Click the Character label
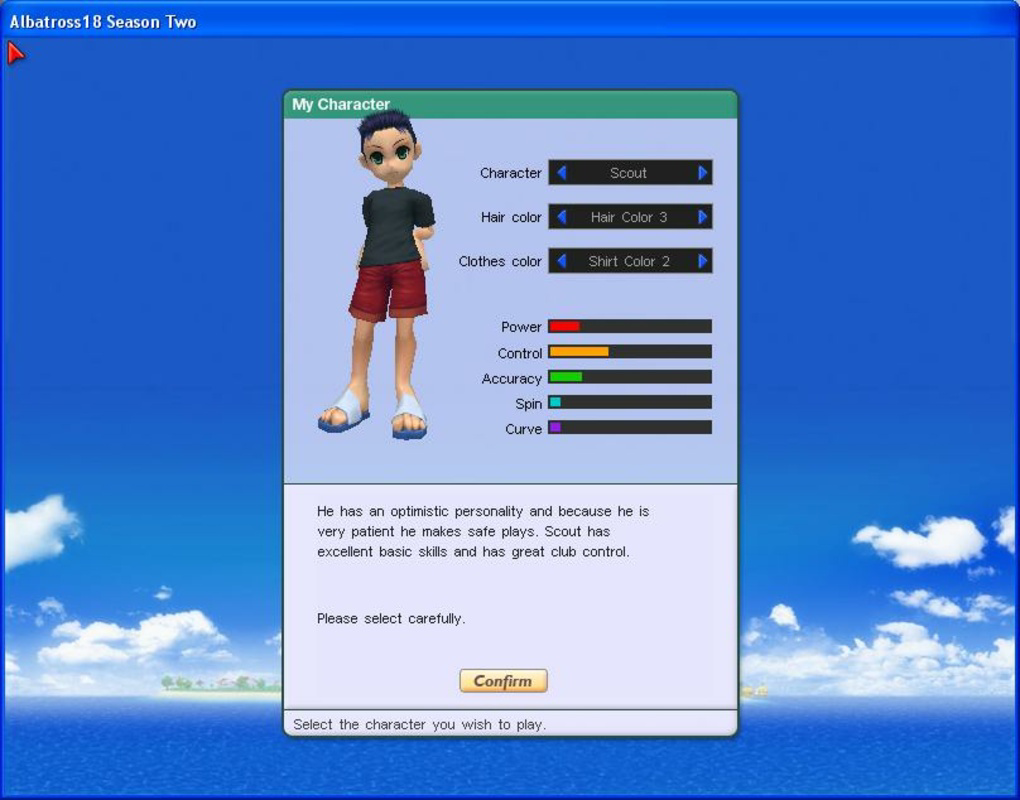 (x=511, y=173)
